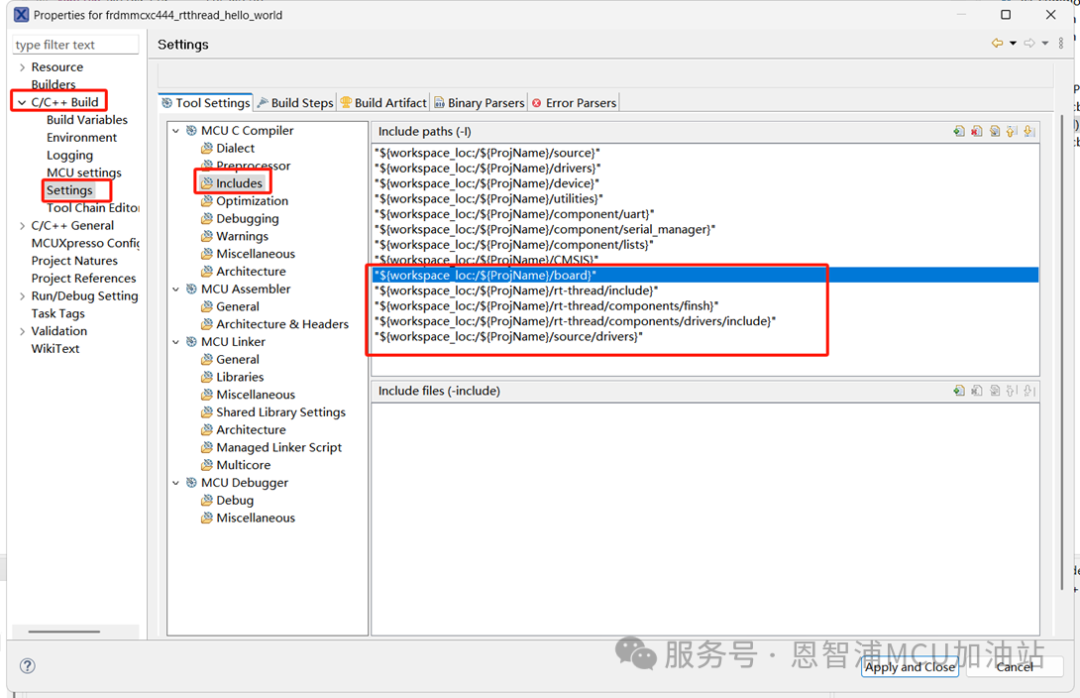Viewport: 1080px width, 698px height.
Task: Select Debug under MCU Debugger
Action: pos(235,500)
